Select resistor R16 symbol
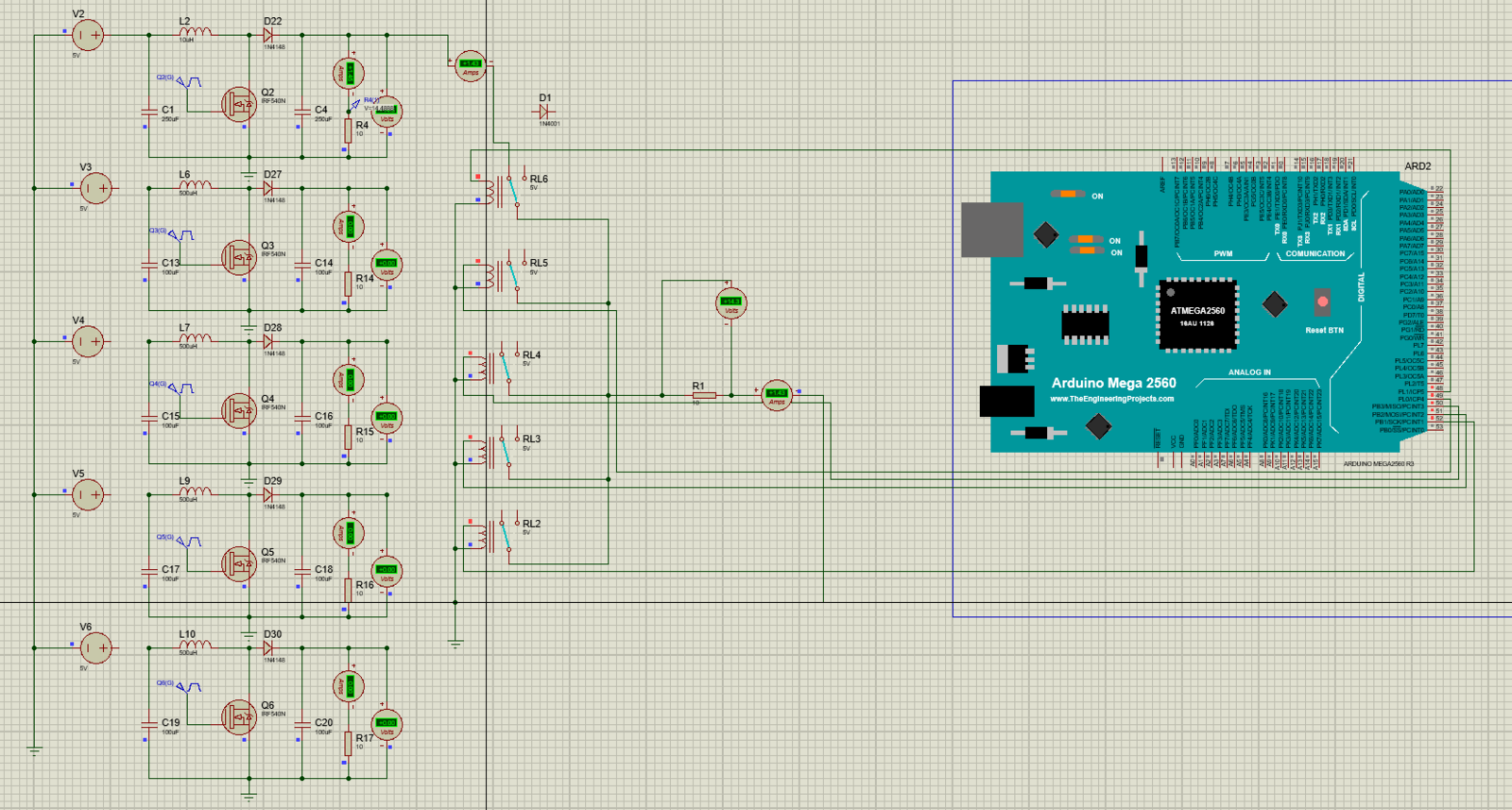The width and height of the screenshot is (1512, 810). click(348, 590)
